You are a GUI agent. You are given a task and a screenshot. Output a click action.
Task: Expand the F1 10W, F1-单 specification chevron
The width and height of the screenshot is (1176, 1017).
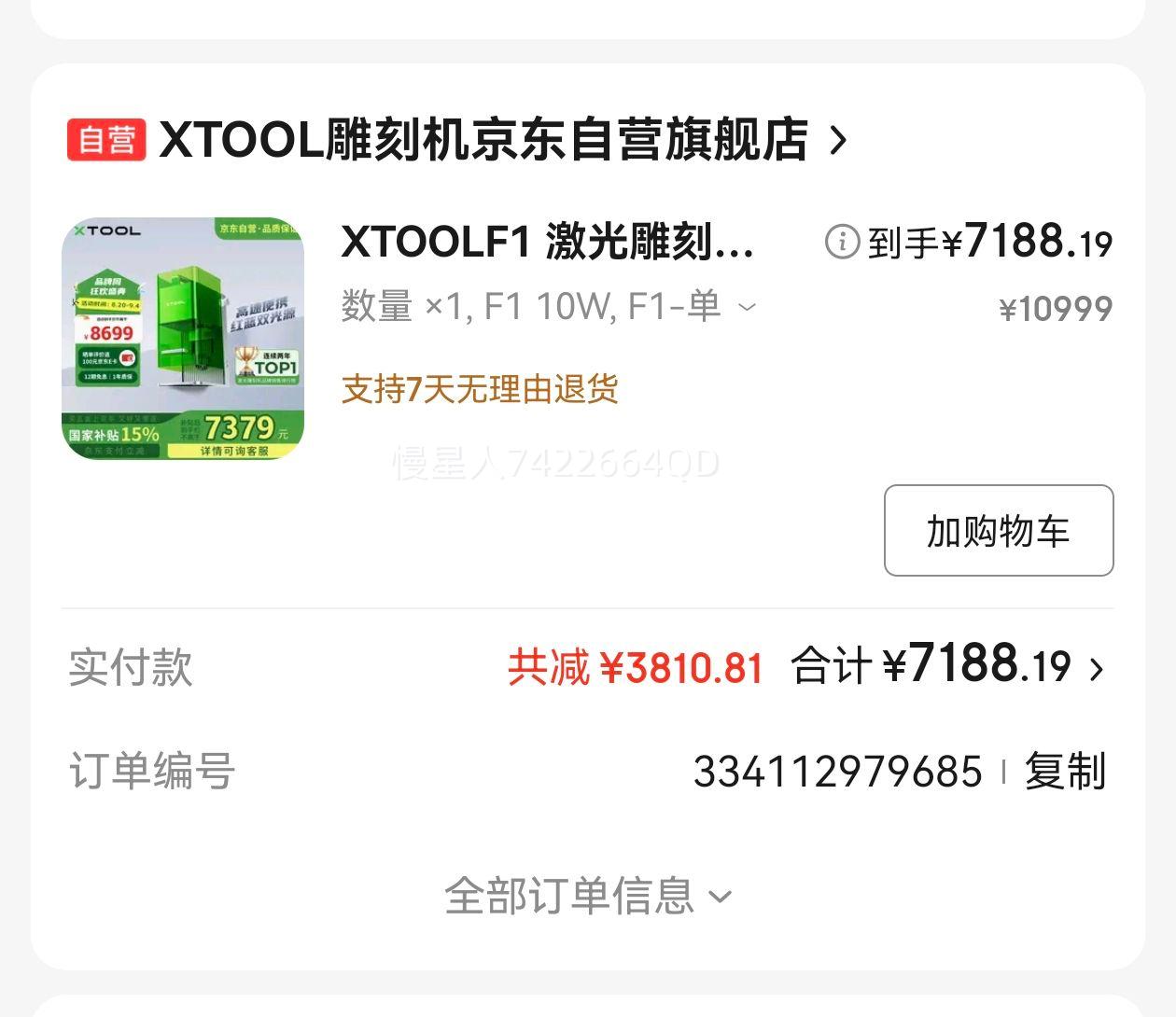(747, 306)
